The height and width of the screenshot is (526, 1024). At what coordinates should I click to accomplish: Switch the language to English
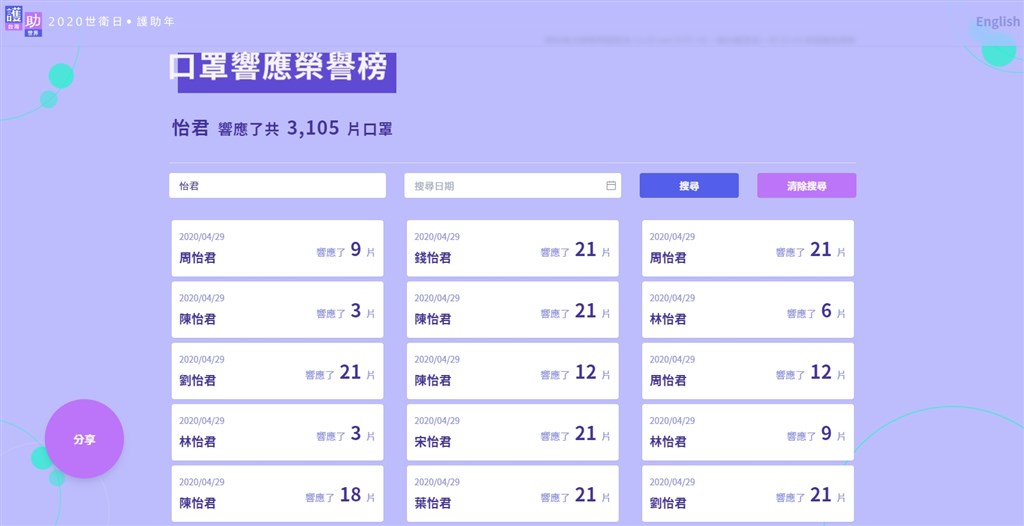[x=997, y=22]
